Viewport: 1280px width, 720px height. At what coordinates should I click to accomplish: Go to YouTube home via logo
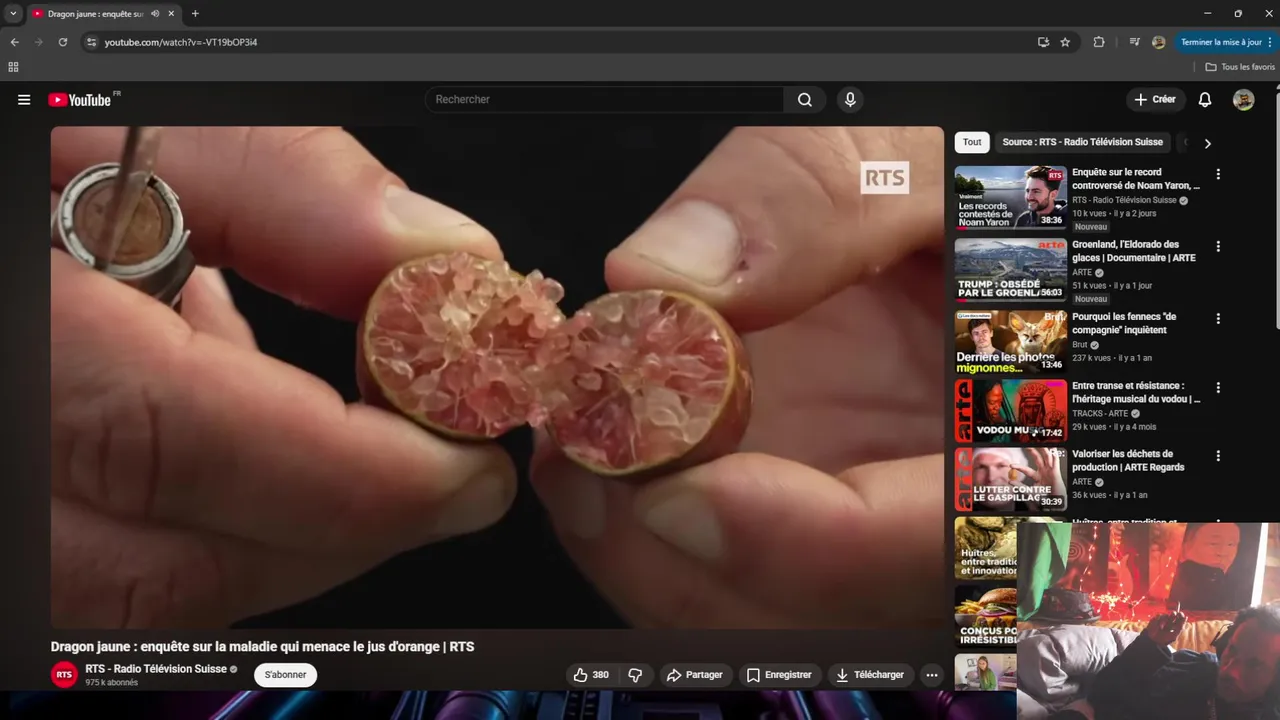pyautogui.click(x=79, y=100)
